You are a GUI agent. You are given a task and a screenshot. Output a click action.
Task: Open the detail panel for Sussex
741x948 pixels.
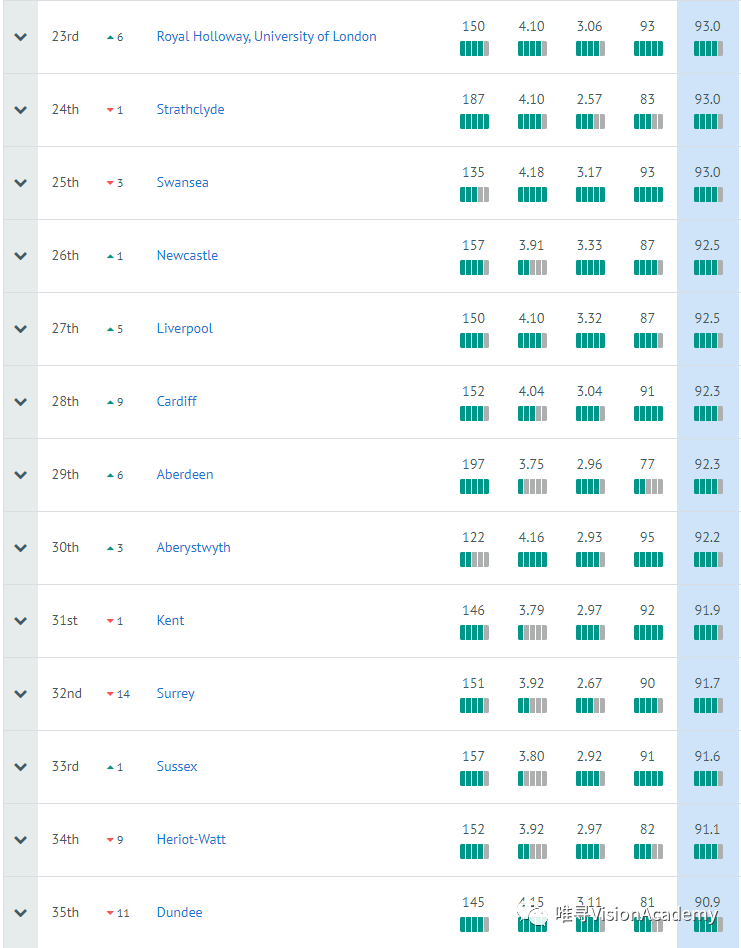[18, 766]
